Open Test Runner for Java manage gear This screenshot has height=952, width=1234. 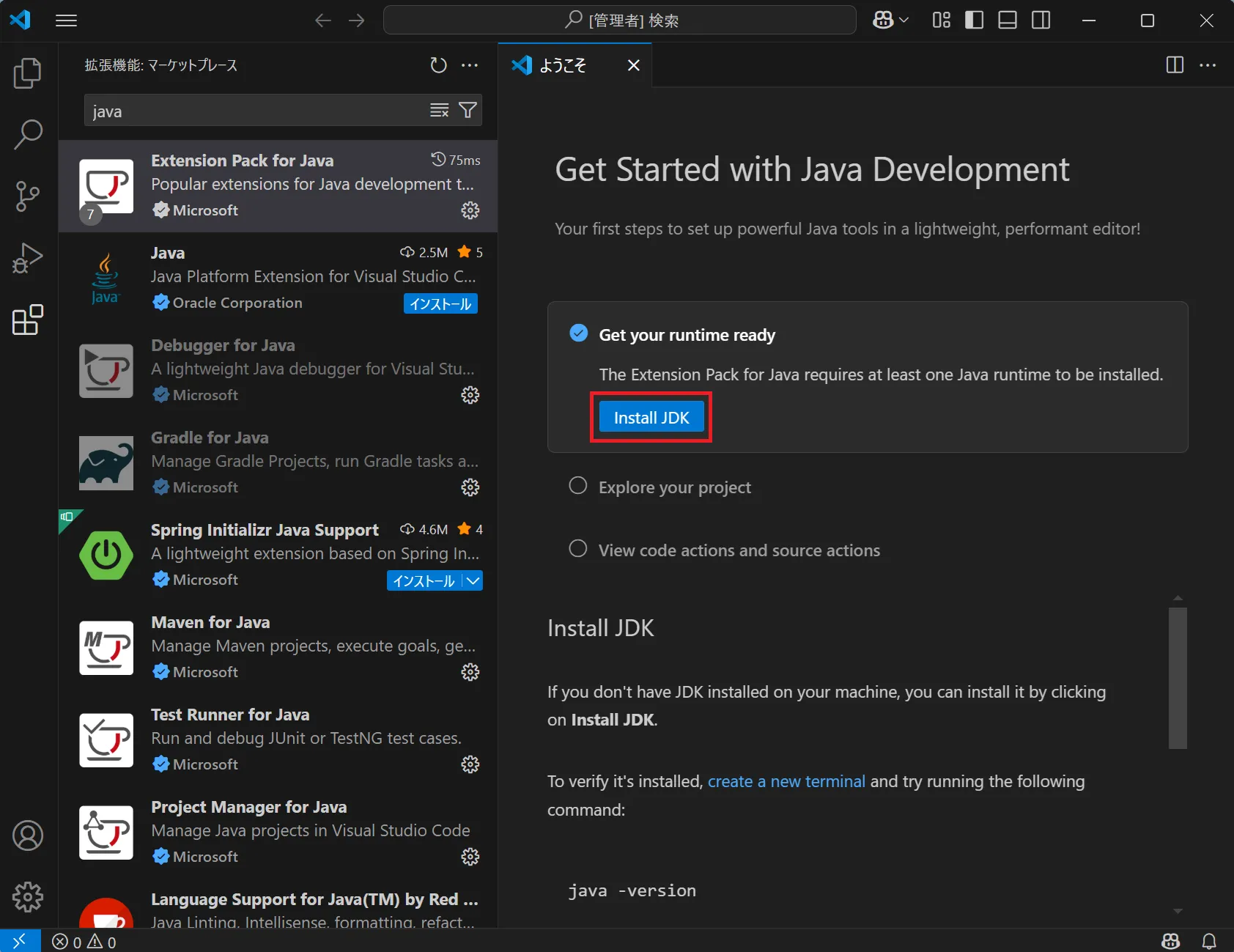[x=470, y=764]
